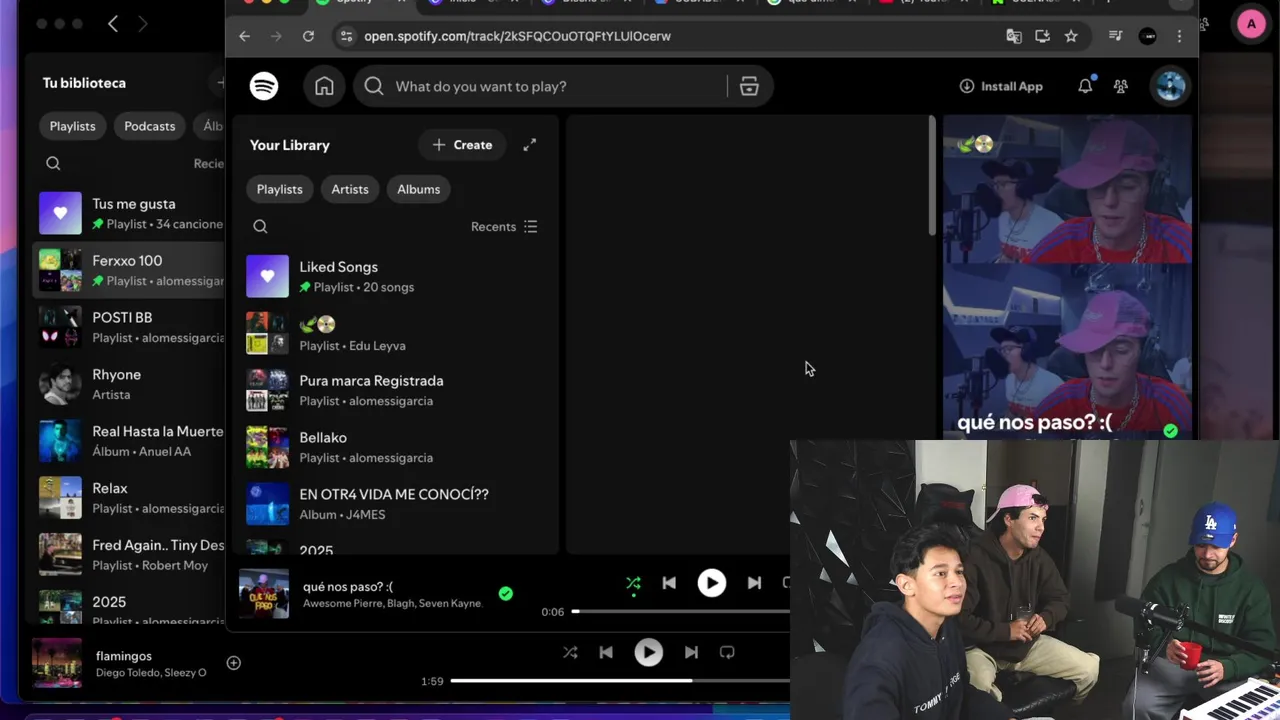
Task: Bookmark this page with star icon
Action: coord(1071,36)
